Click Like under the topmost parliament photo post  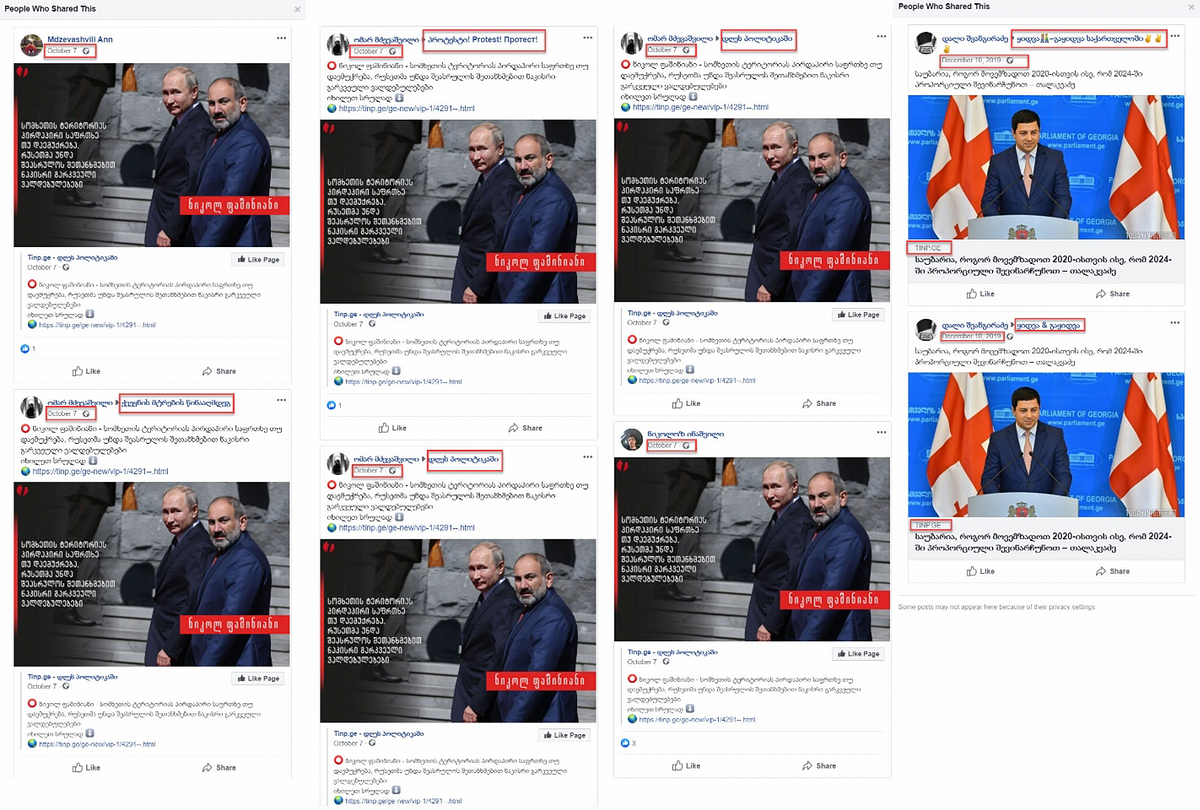coord(980,294)
